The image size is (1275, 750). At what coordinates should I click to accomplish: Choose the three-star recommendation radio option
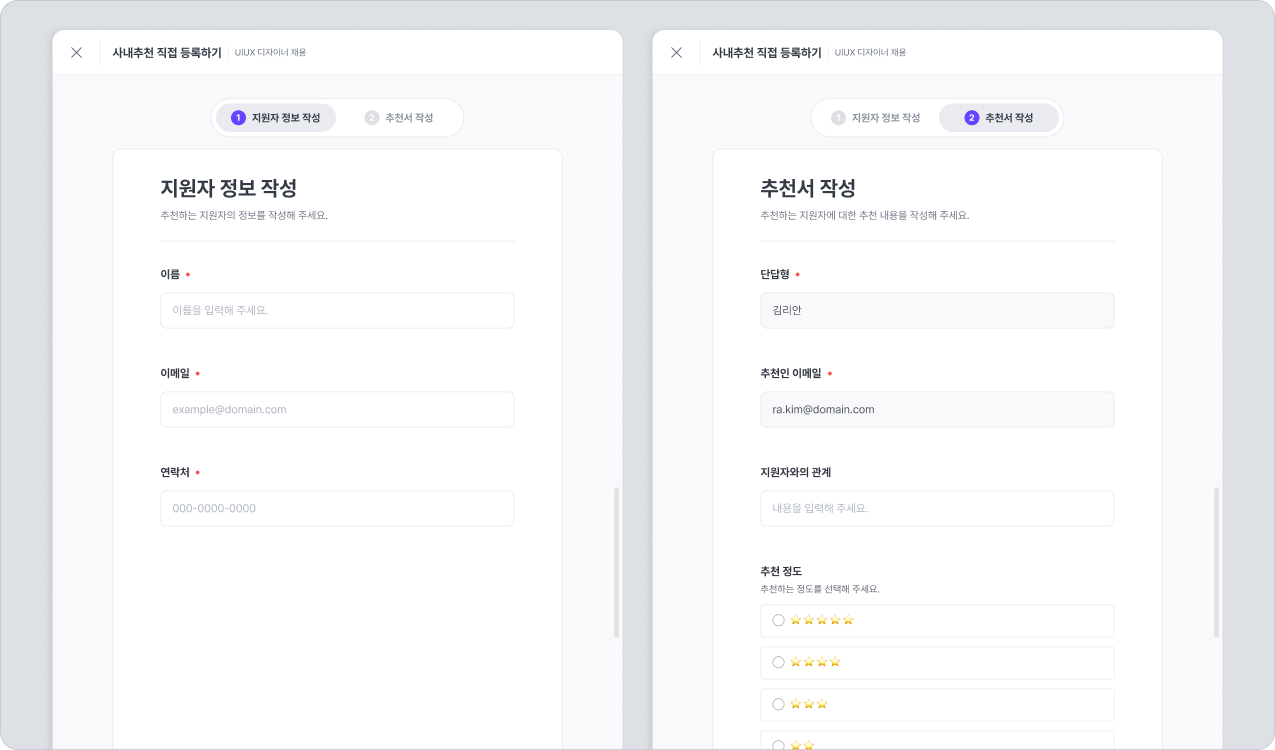tap(937, 704)
